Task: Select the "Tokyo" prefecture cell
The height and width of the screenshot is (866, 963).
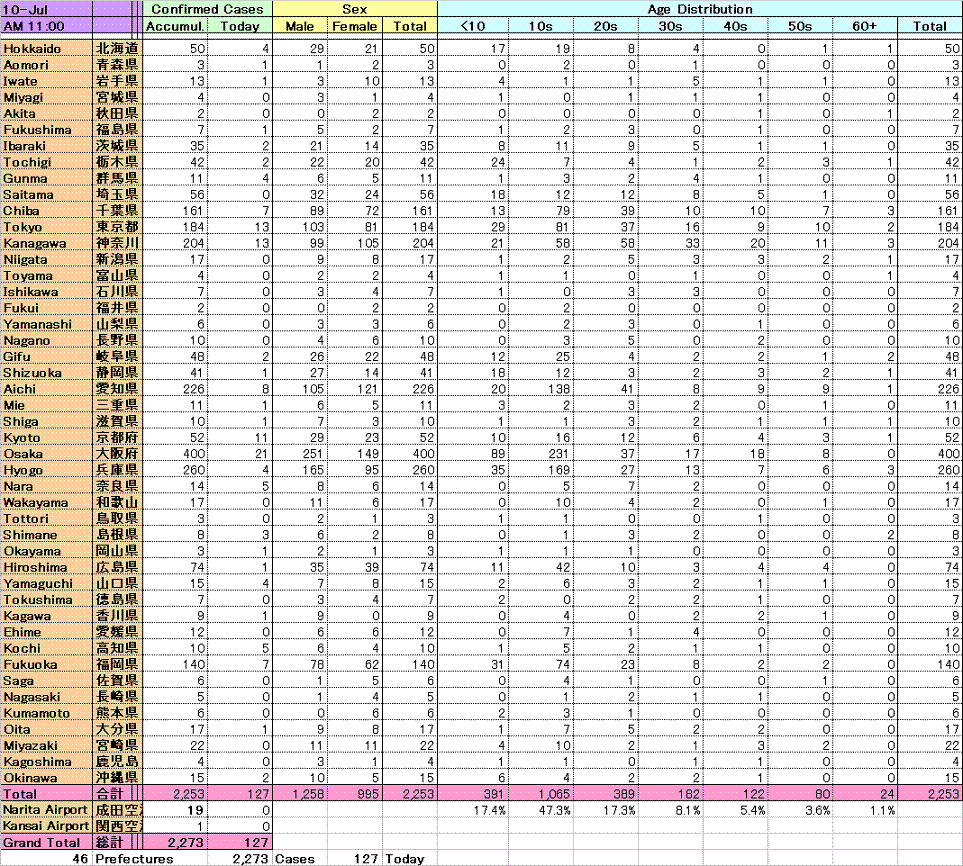Action: tap(46, 227)
